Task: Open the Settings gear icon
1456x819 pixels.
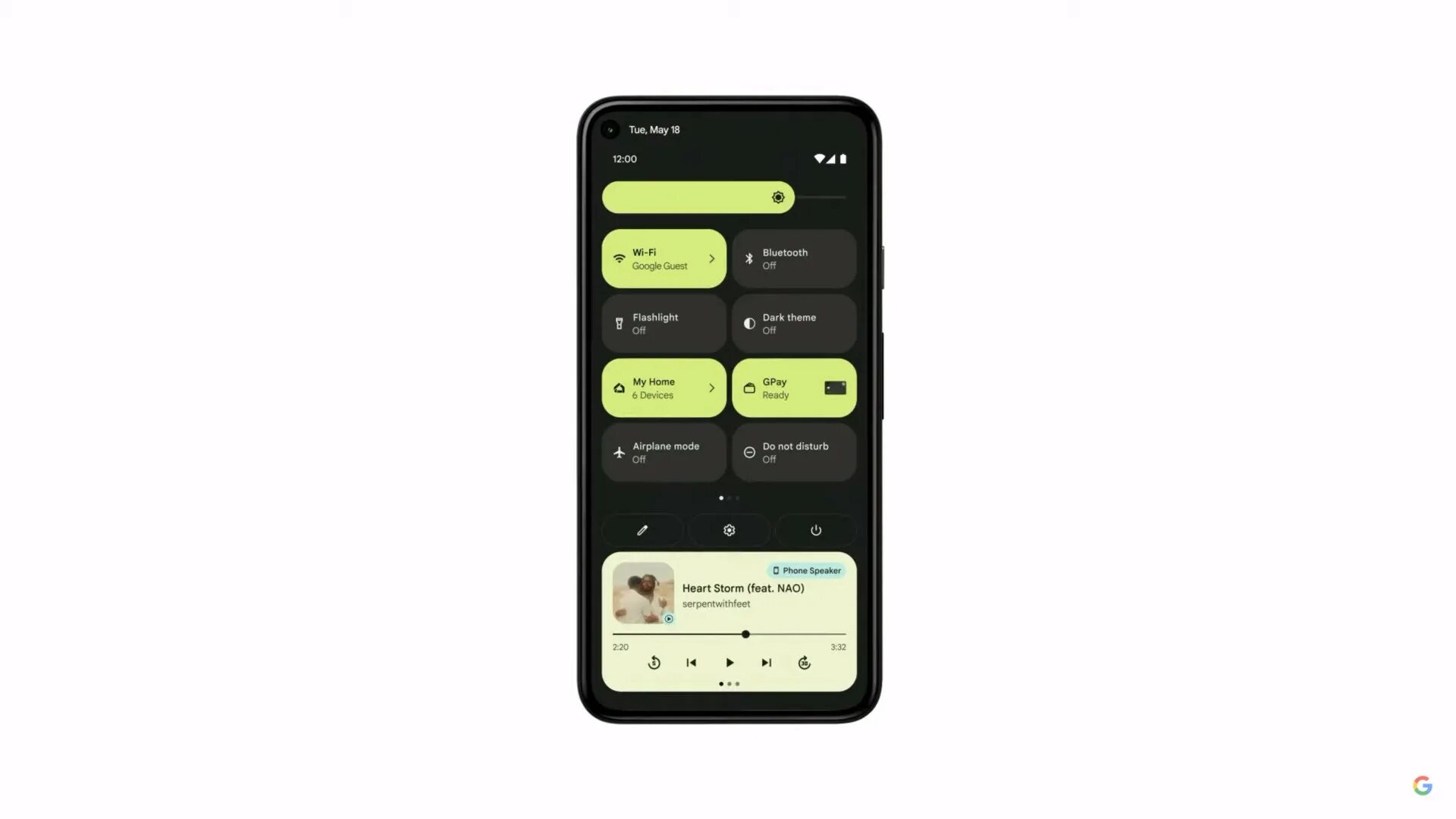Action: pyautogui.click(x=729, y=530)
